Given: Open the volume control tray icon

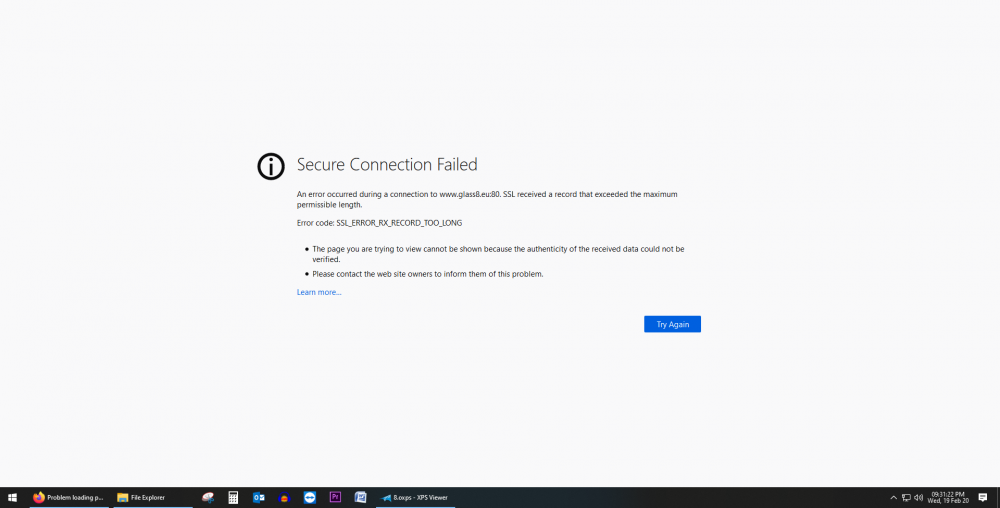Looking at the screenshot, I should click(x=918, y=497).
